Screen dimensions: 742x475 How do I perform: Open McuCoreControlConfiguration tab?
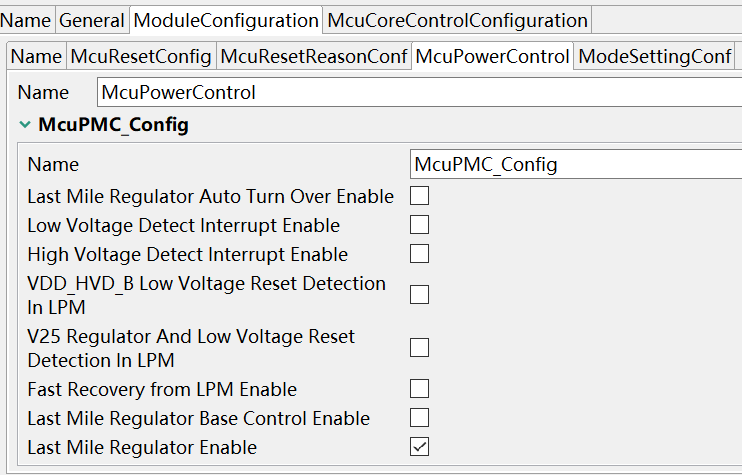[457, 20]
